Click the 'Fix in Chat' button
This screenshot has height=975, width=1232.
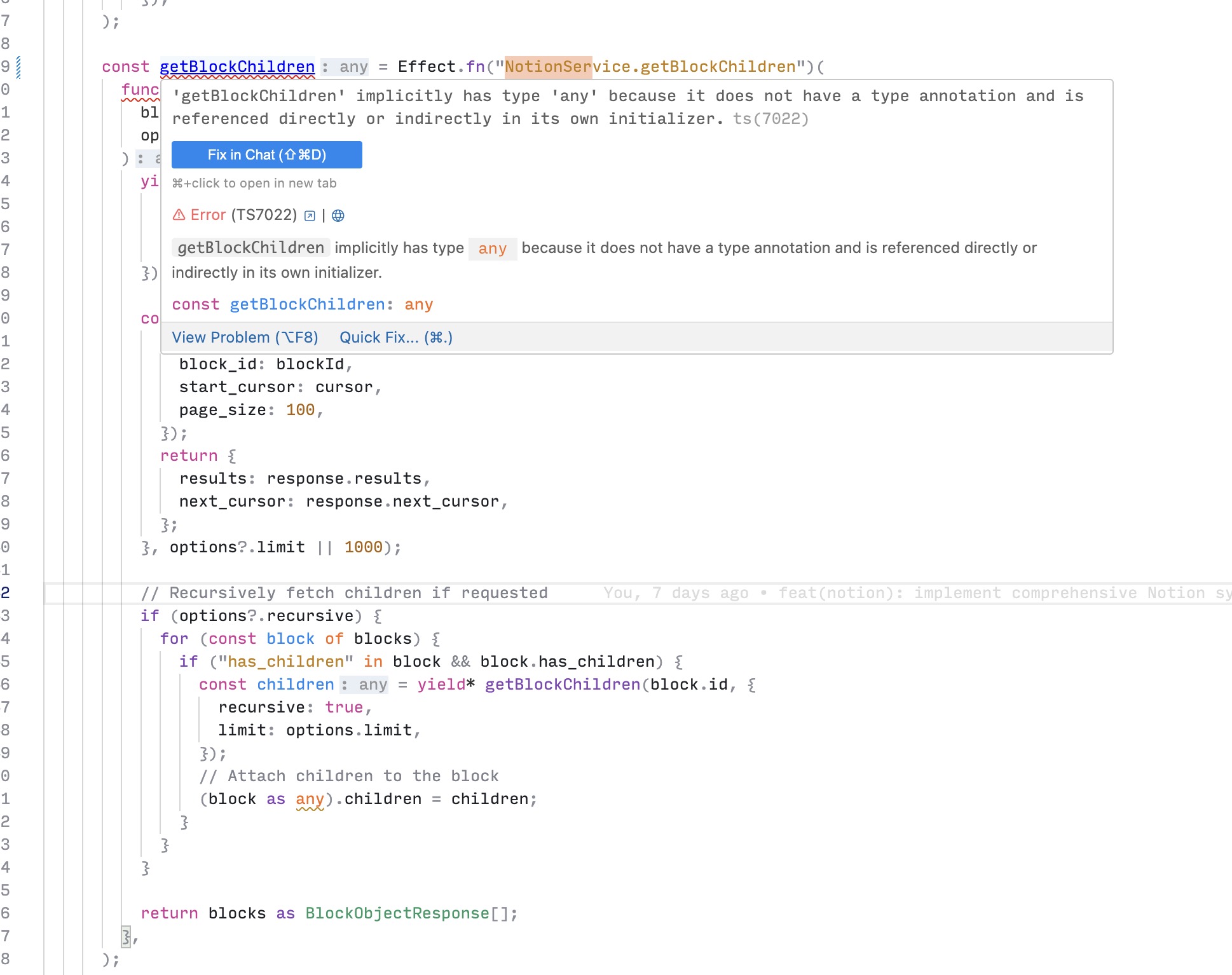coord(266,154)
